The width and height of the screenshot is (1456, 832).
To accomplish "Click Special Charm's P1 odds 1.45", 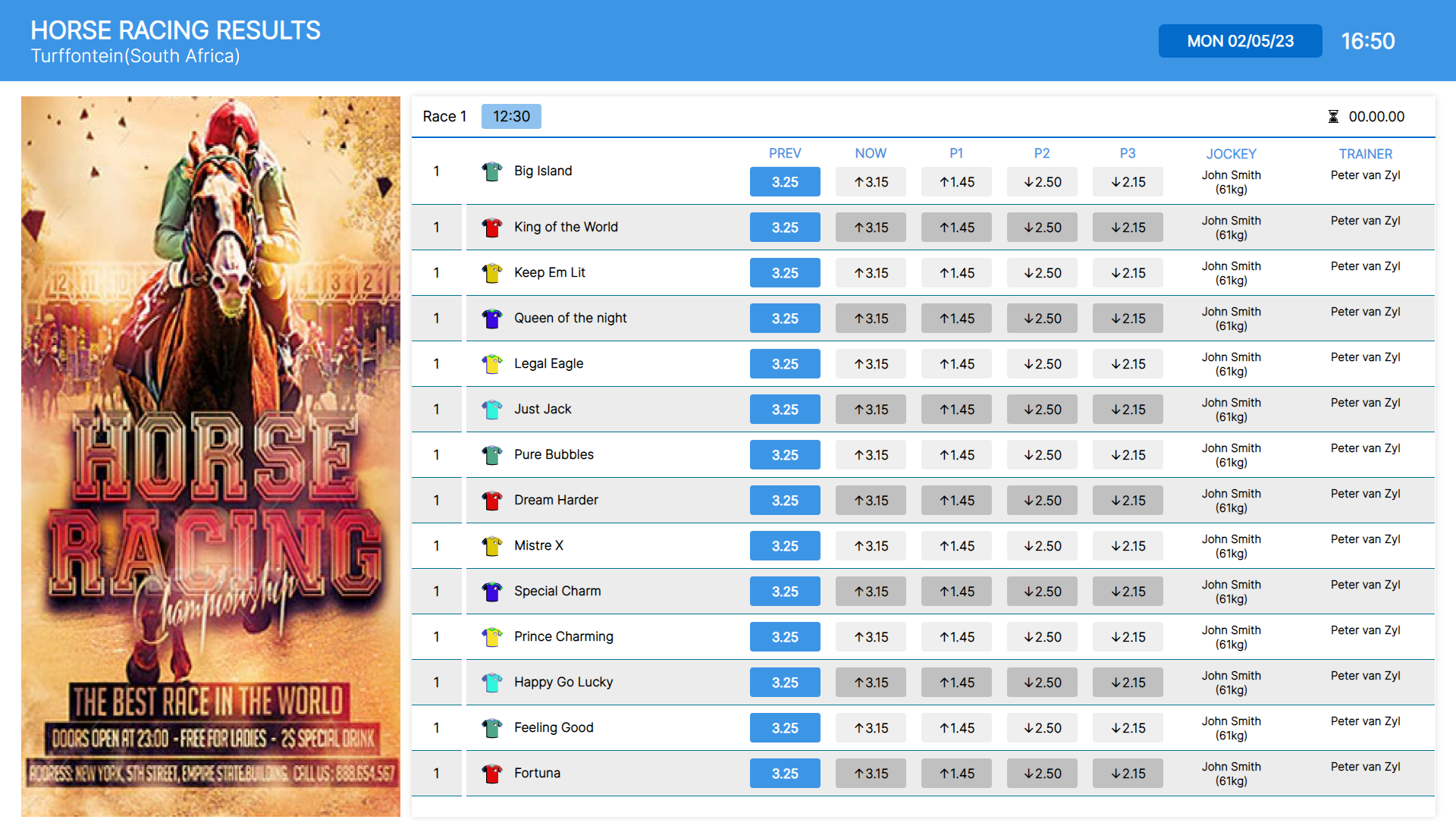I will pyautogui.click(x=956, y=592).
